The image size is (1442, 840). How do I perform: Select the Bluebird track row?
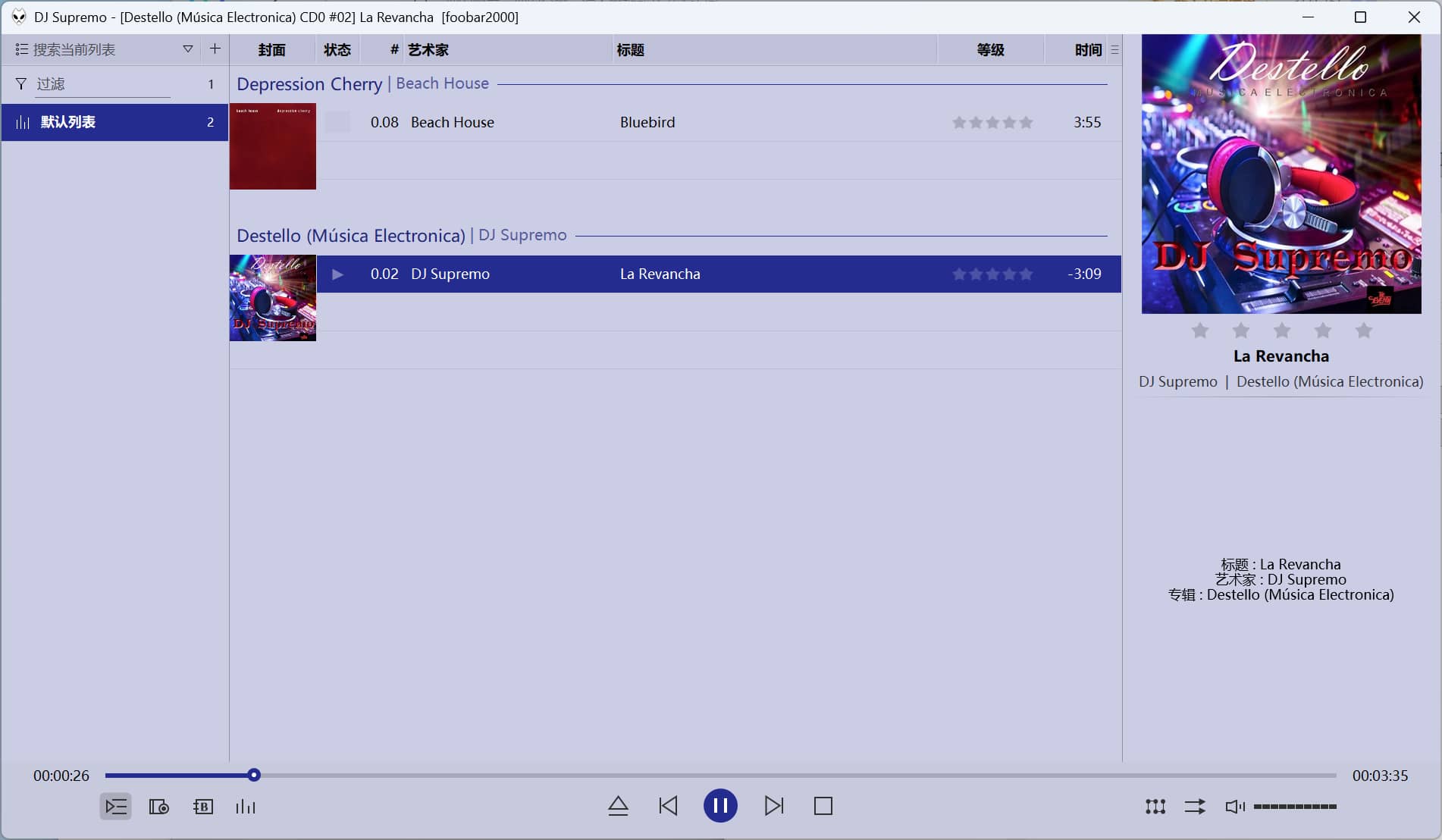(647, 123)
